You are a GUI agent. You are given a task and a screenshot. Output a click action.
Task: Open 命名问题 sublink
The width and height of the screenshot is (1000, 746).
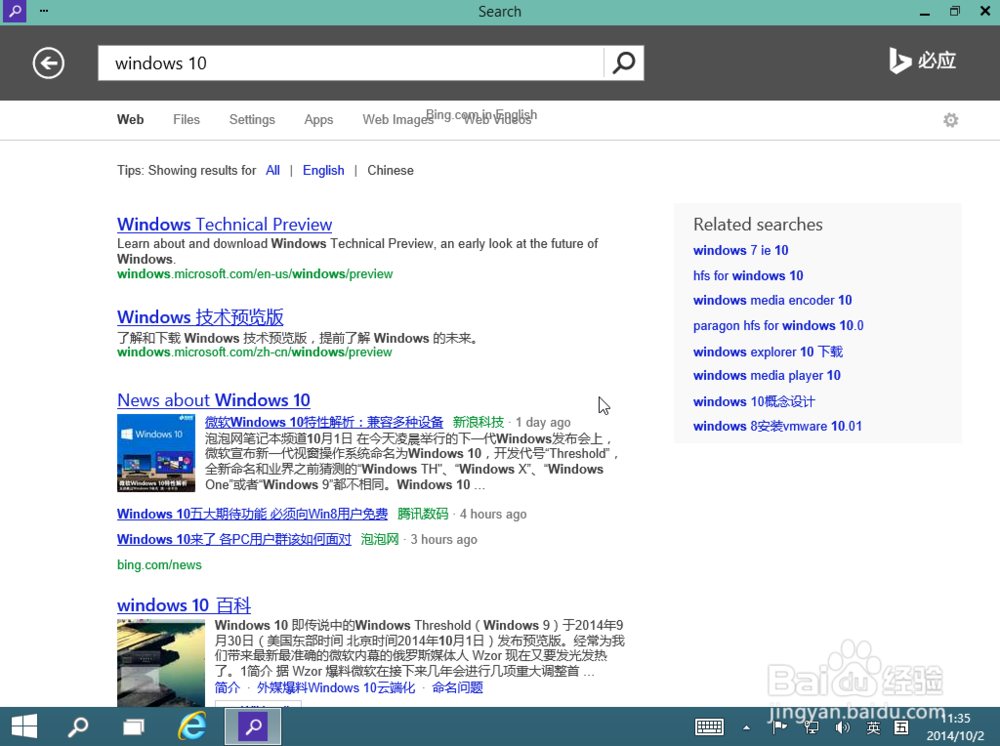[x=457, y=687]
